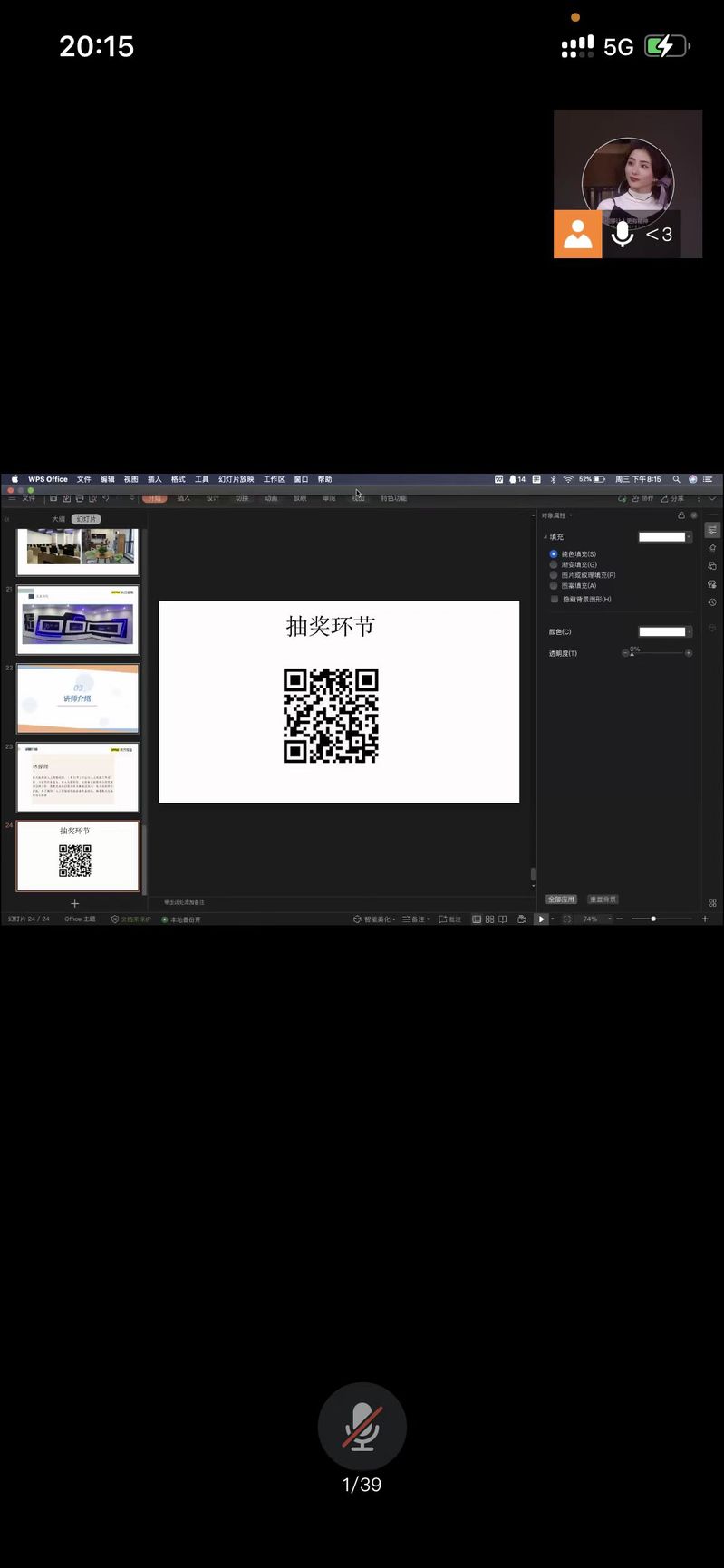Image resolution: width=724 pixels, height=1568 pixels.
Task: Select slide 23 thumbnail
Action: [x=78, y=777]
